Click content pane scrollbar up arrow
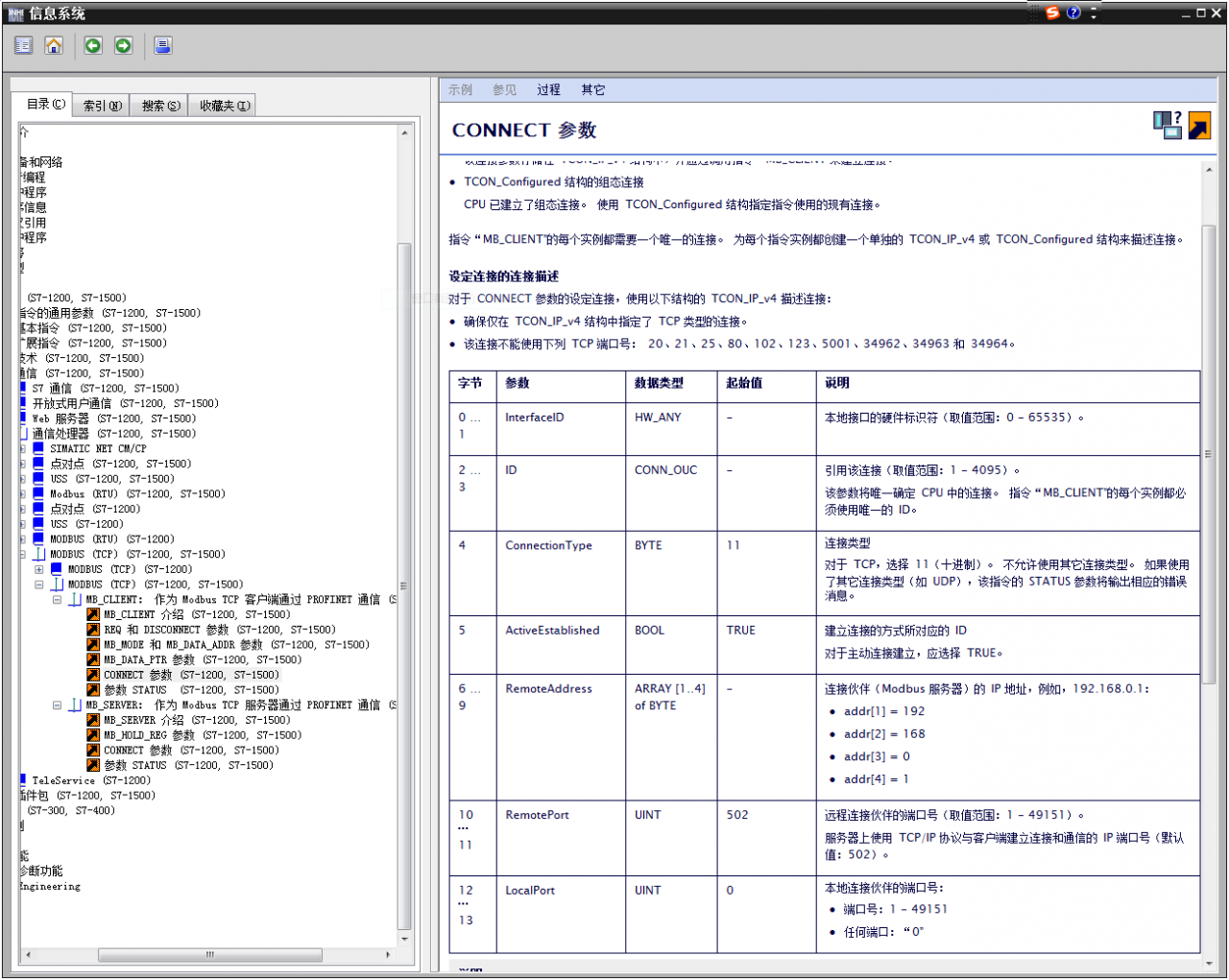Image resolution: width=1229 pixels, height=980 pixels. (1209, 168)
